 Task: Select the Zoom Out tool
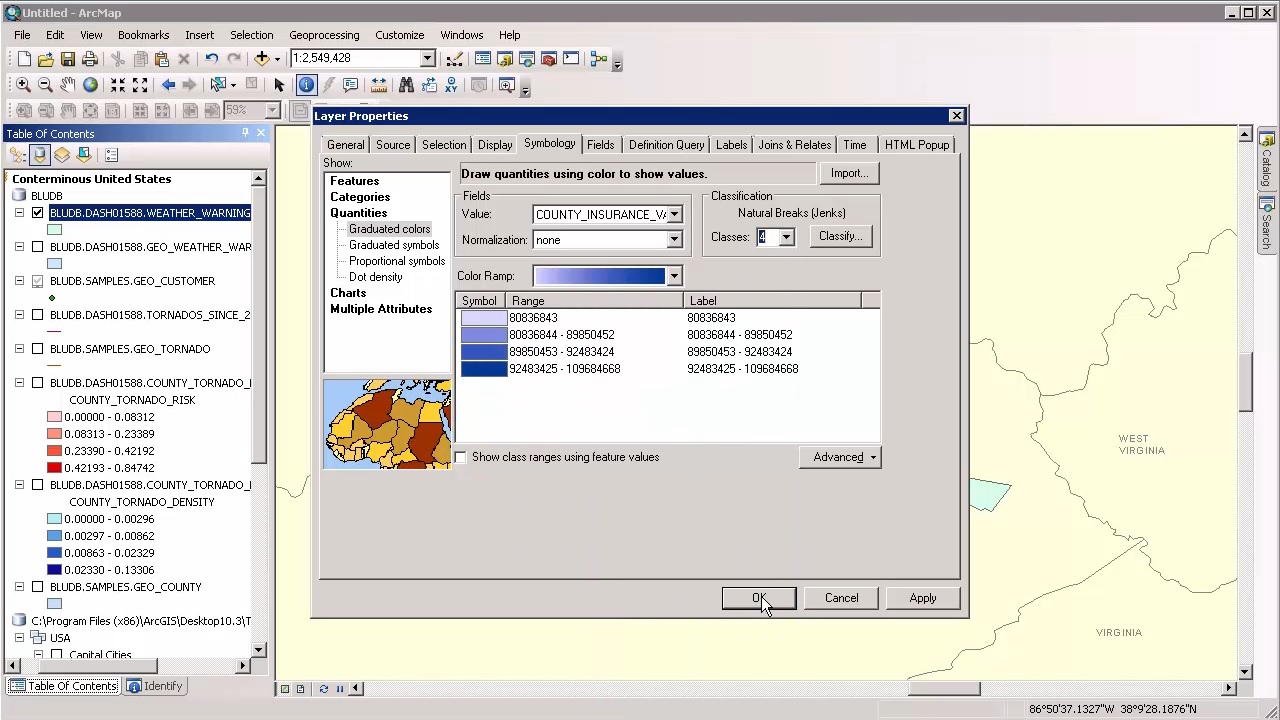pos(45,85)
